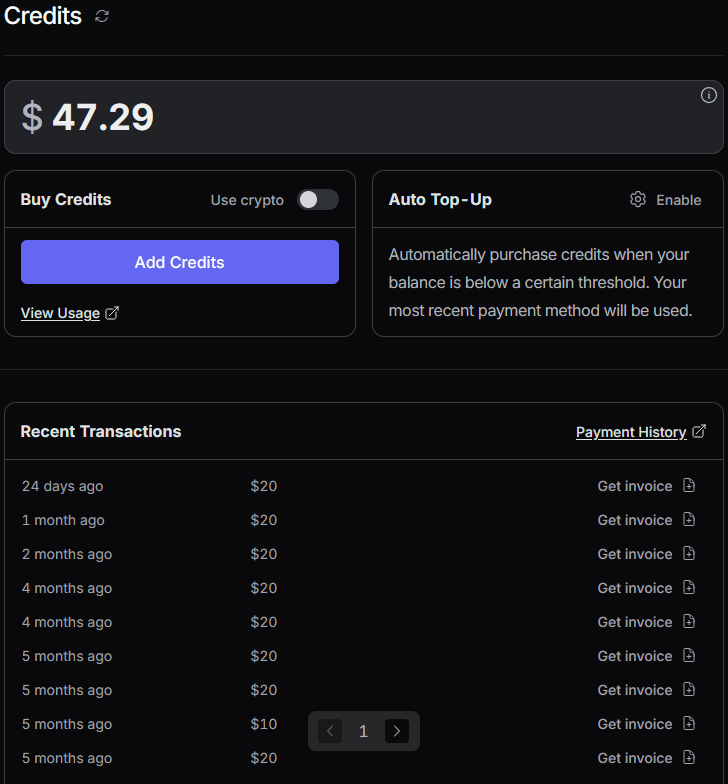The height and width of the screenshot is (784, 728).
Task: Click the Add Credits button
Action: point(180,262)
